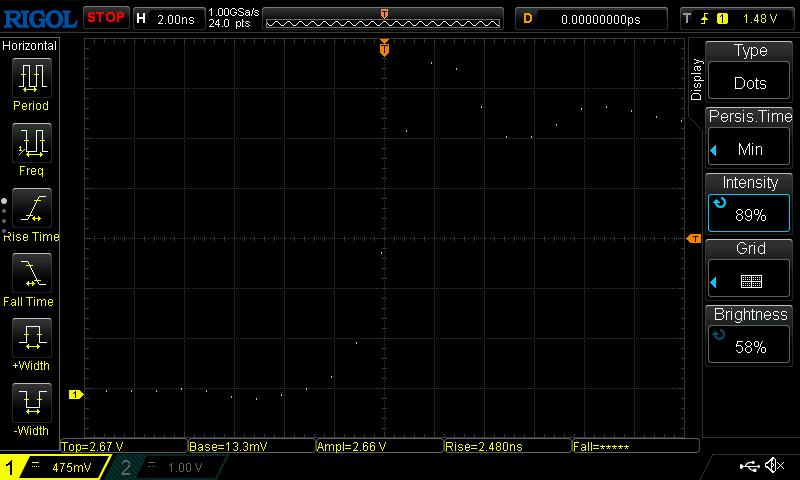Click the trigger T label in top bar
The width and height of the screenshot is (800, 480).
687,18
